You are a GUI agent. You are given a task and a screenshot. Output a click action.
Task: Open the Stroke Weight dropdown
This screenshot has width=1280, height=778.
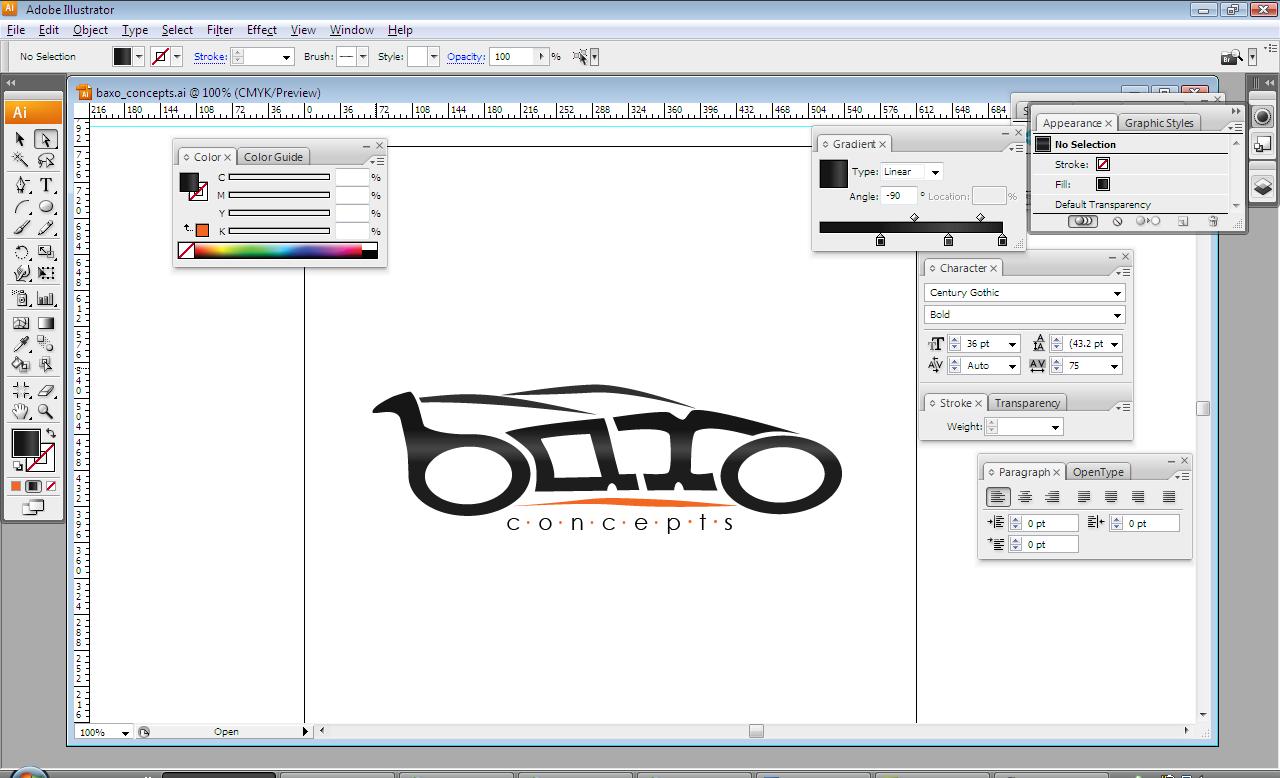[1054, 427]
